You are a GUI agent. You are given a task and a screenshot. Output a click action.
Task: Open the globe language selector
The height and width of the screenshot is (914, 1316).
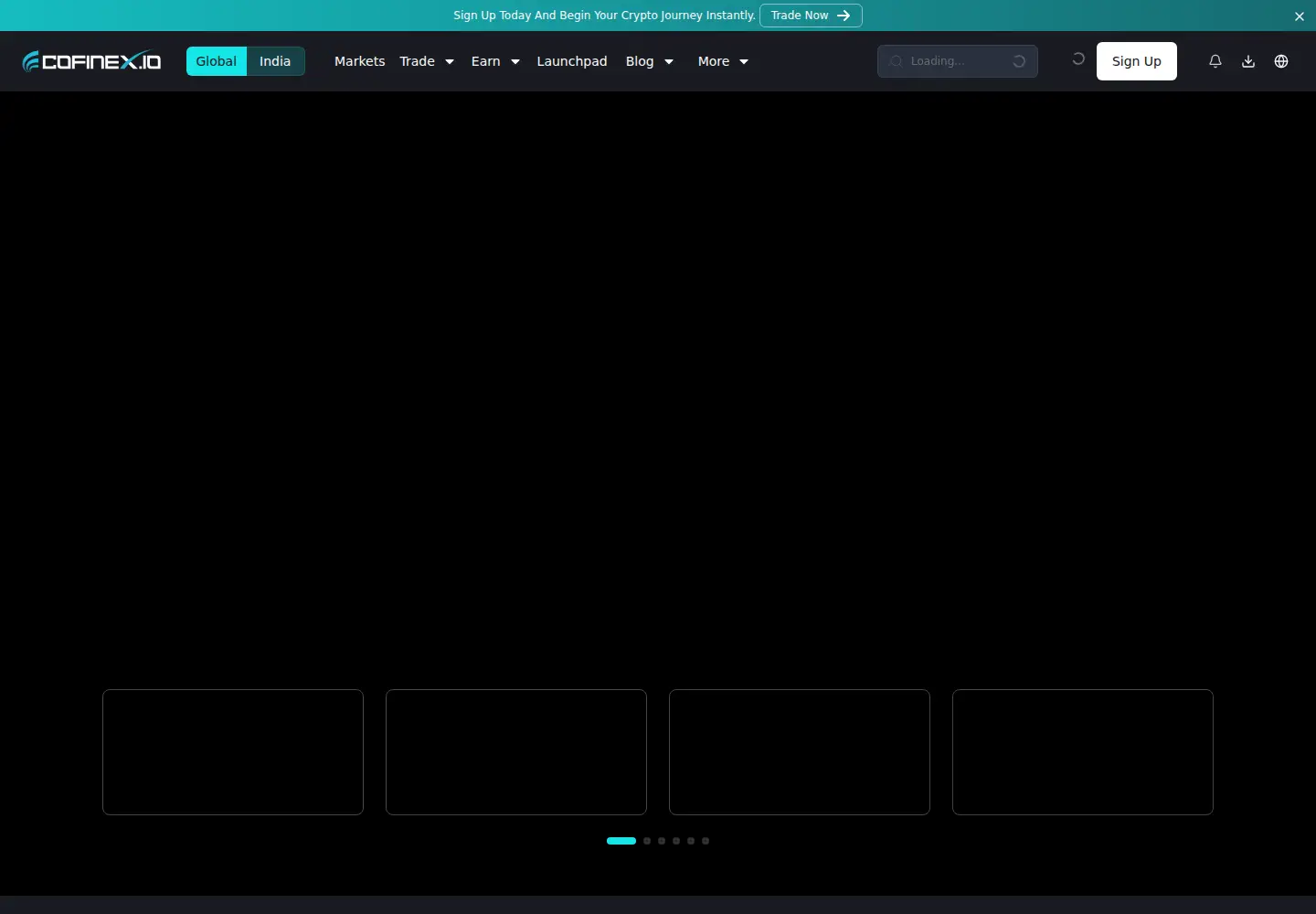tap(1281, 61)
